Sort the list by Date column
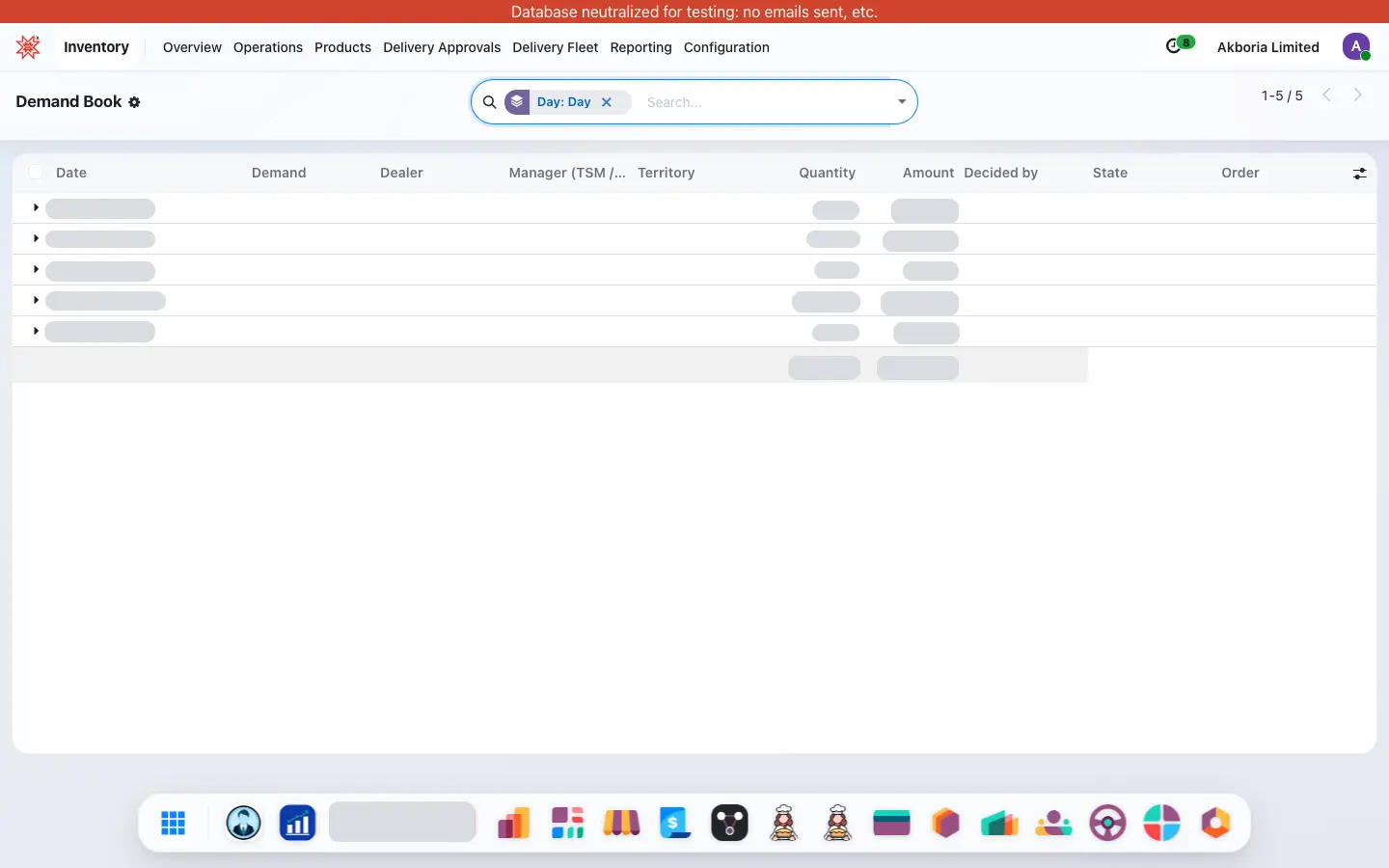 point(71,173)
